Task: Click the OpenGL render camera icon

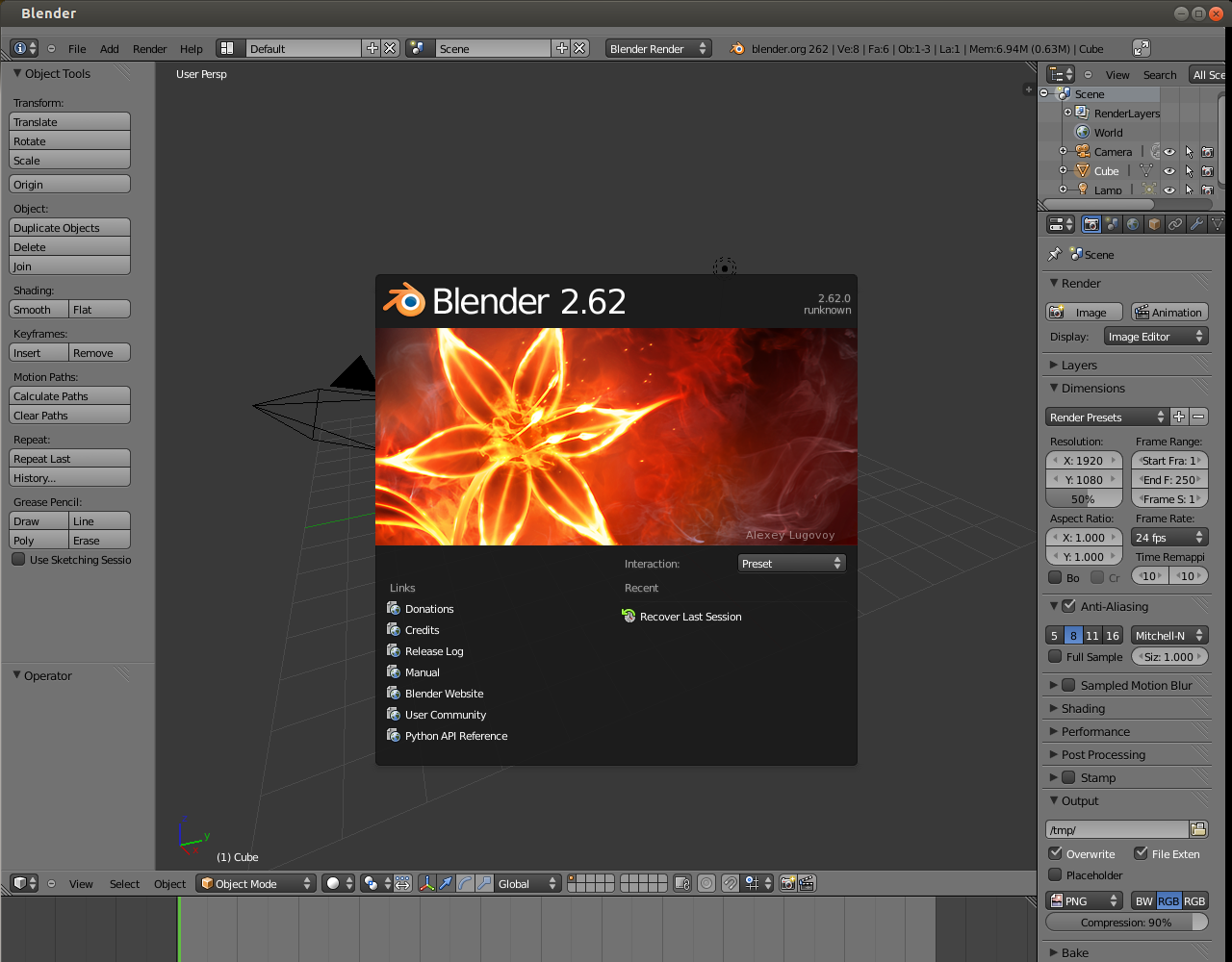Action: click(788, 882)
